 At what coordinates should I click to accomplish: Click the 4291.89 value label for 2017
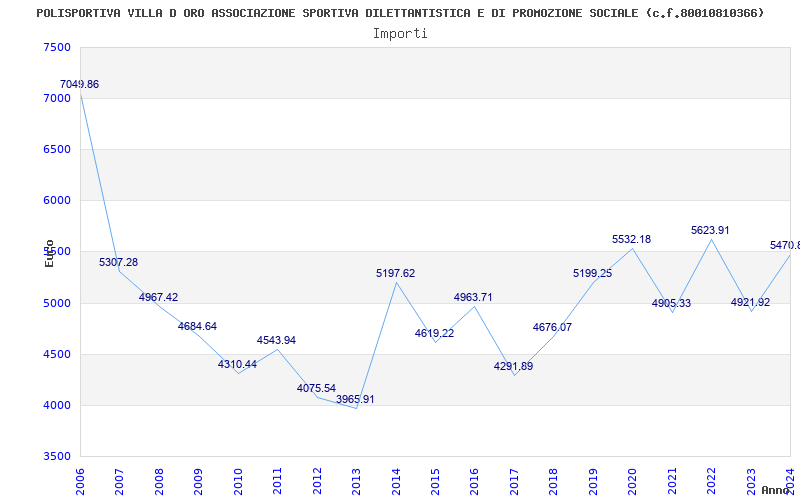coord(513,367)
